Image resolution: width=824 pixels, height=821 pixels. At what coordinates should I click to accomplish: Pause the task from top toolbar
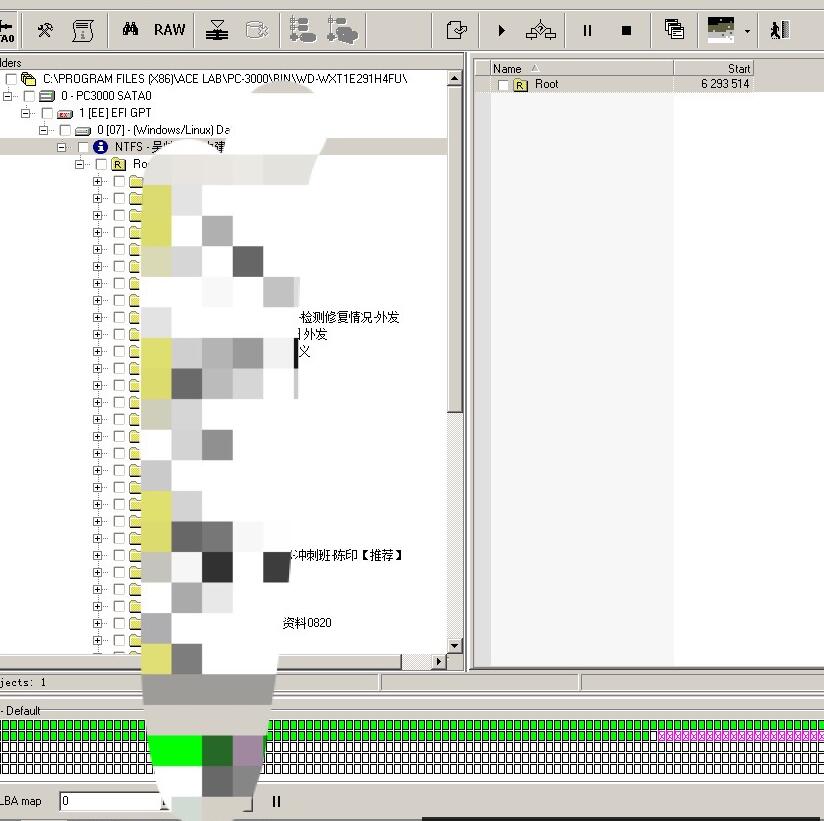tap(588, 30)
